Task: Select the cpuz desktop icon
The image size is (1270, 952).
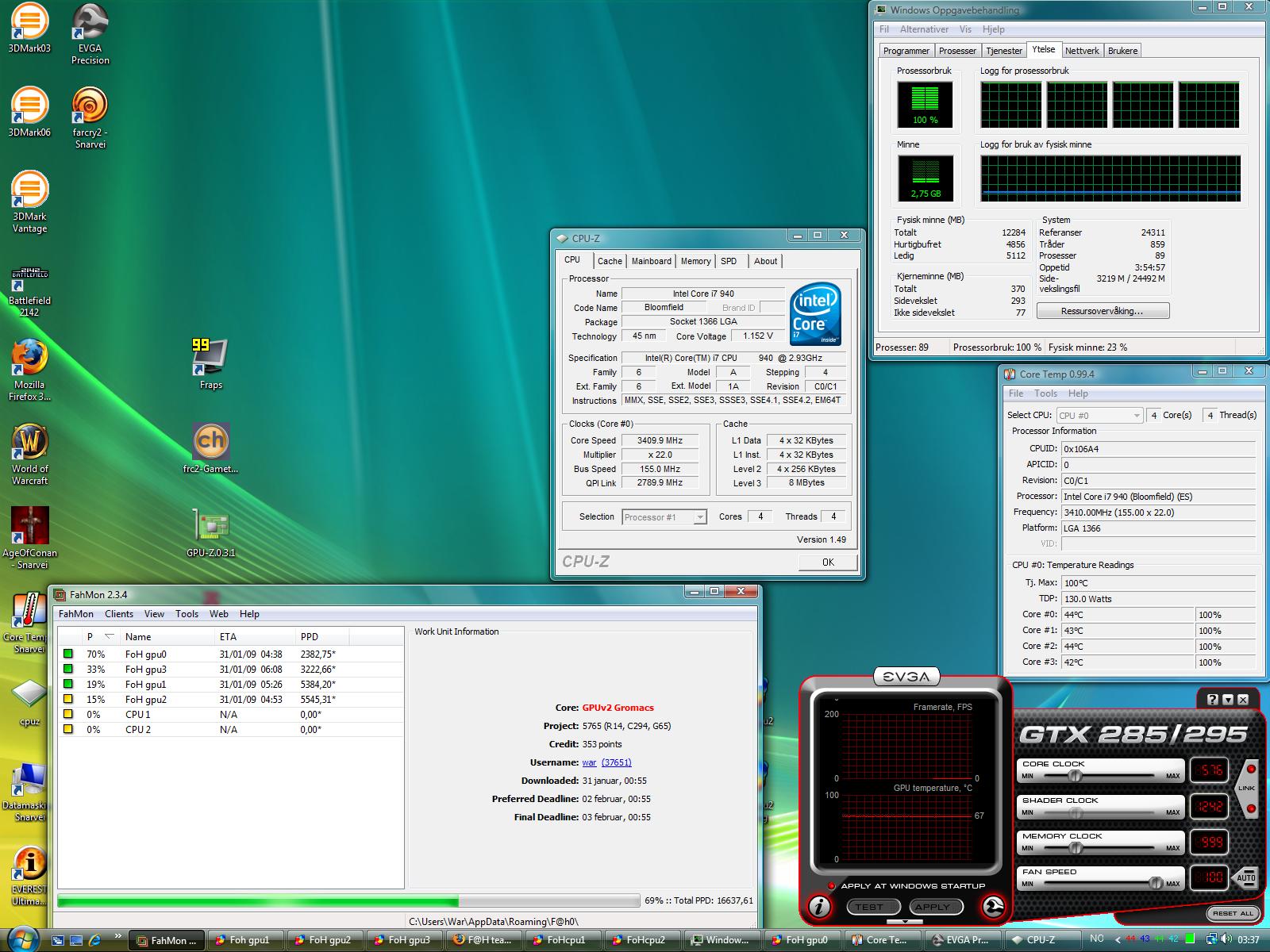Action: pyautogui.click(x=29, y=703)
